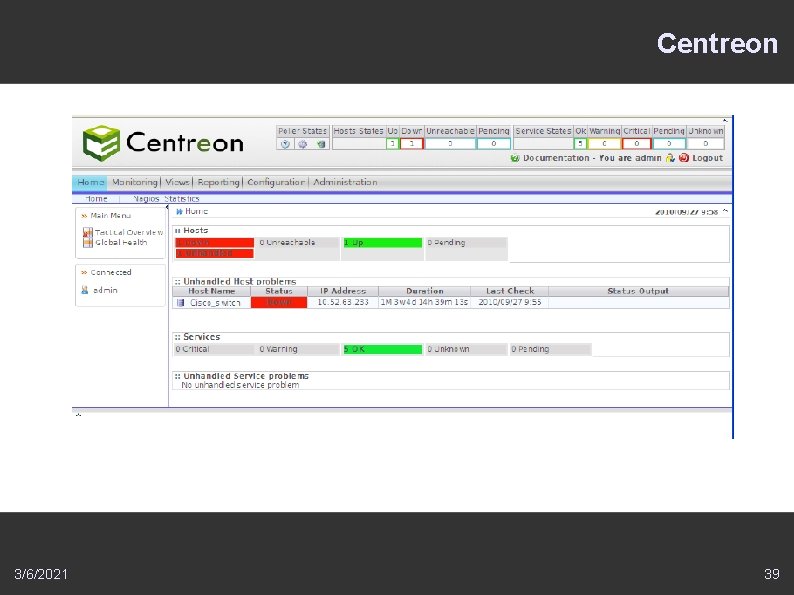This screenshot has height=595, width=794.
Task: Click the red Unhandled bar under Hosts
Action: coord(215,253)
